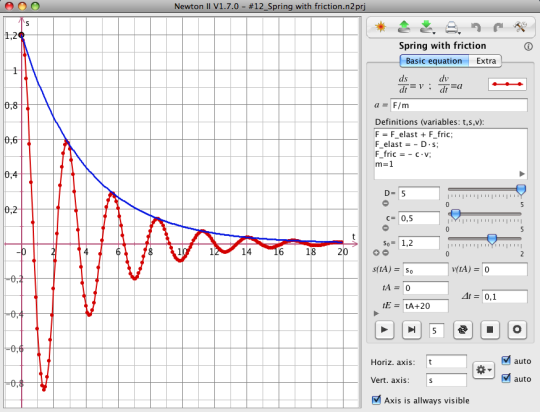Edit the tA start time field

pos(426,288)
